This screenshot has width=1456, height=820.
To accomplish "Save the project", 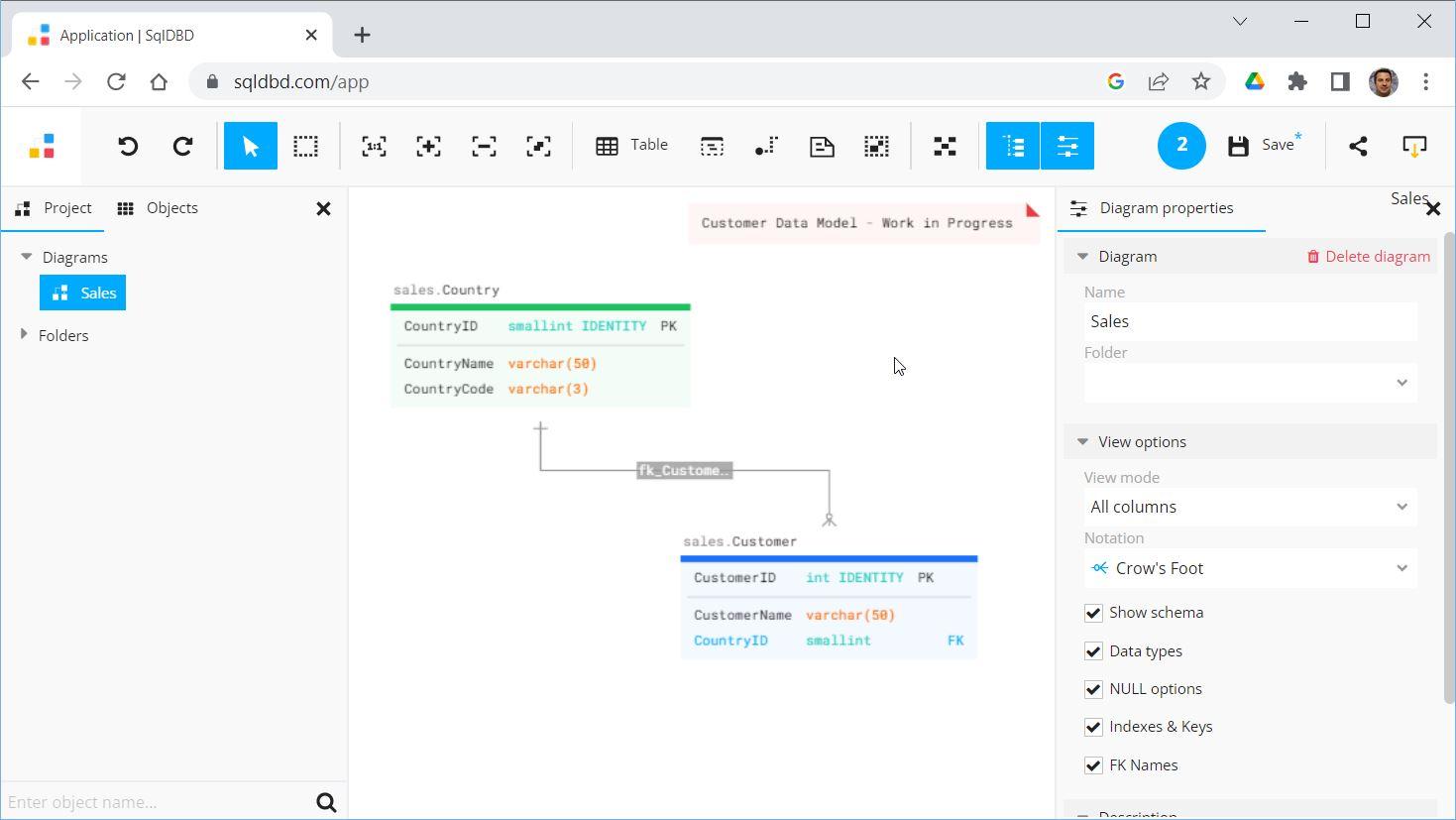I will (x=1265, y=146).
